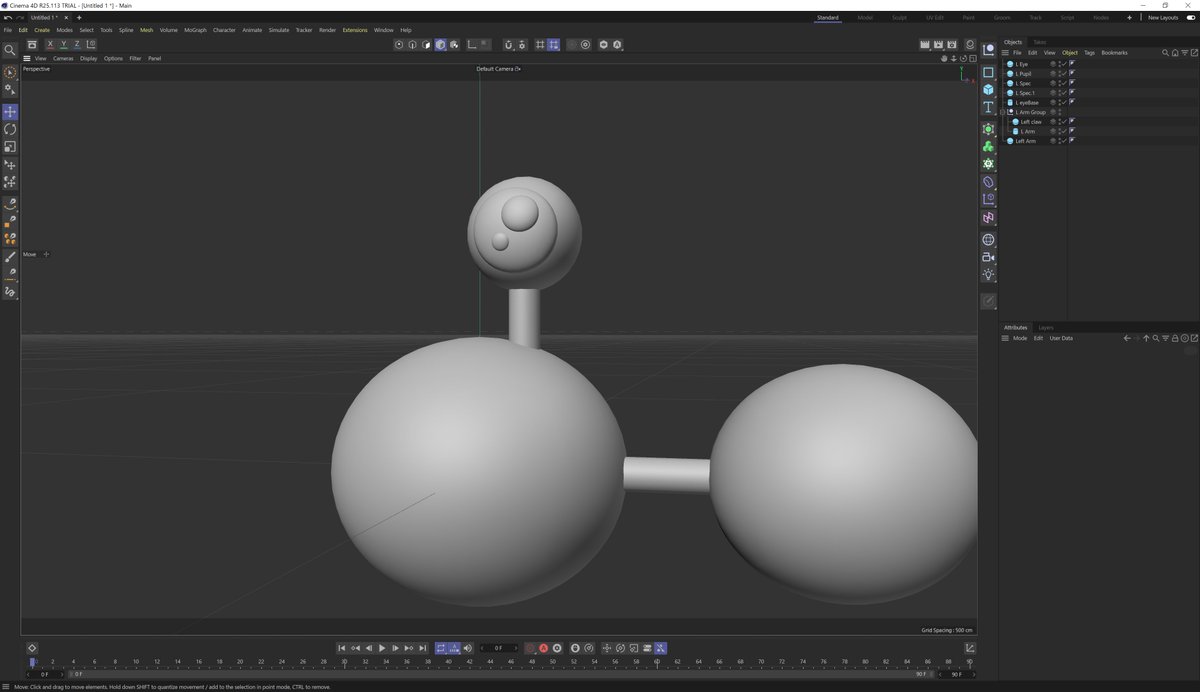Click the Floor/Sky environment globe icon
Image resolution: width=1200 pixels, height=692 pixels.
[988, 240]
